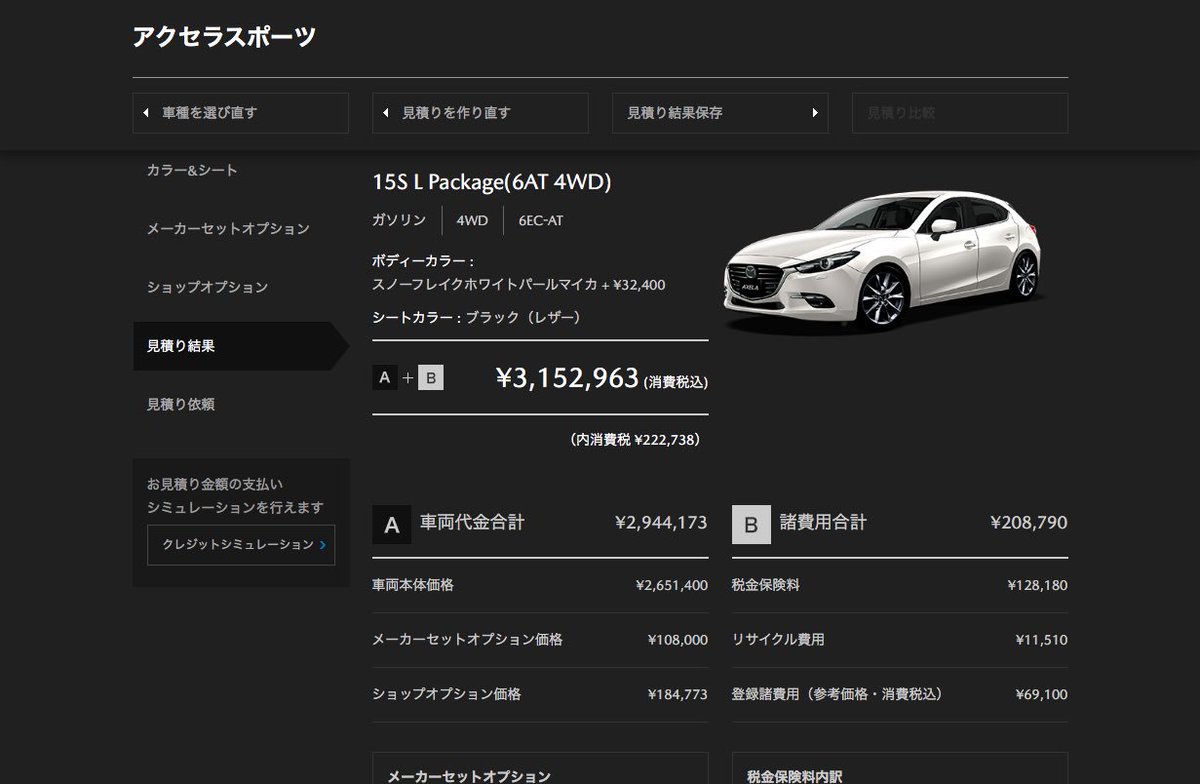This screenshot has width=1200, height=784.
Task: Click the ¥128,180 value
Action: click(x=1037, y=585)
